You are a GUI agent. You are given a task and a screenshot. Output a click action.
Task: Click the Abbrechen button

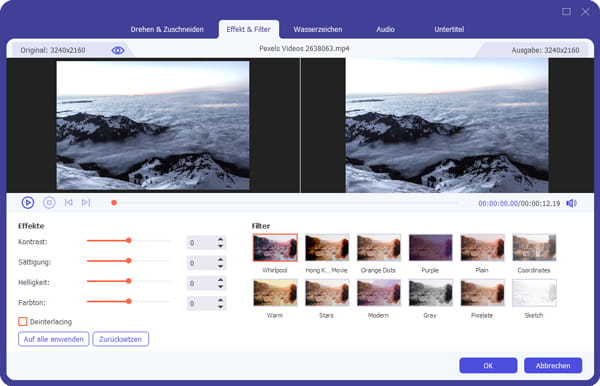tap(553, 365)
